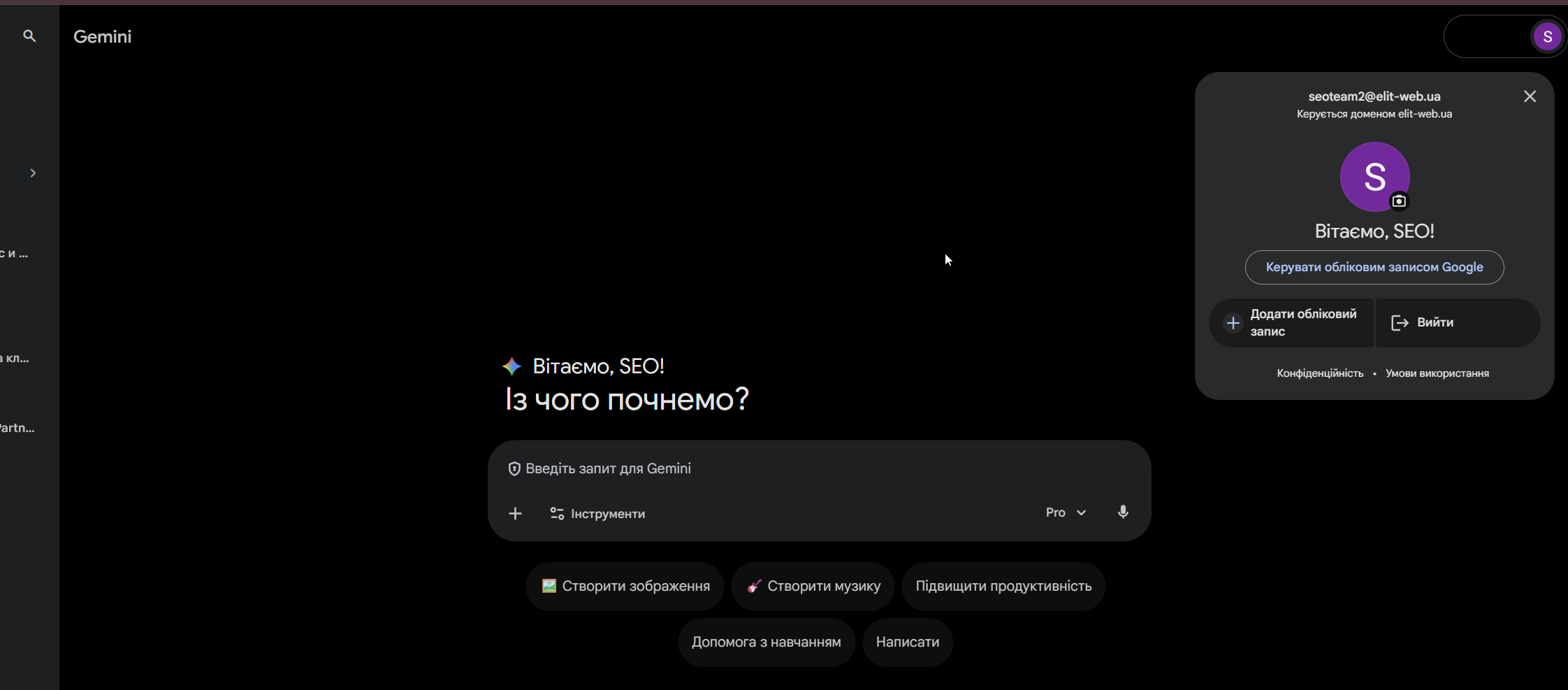Click the Написати suggestion chip
The width and height of the screenshot is (1568, 690).
908,642
